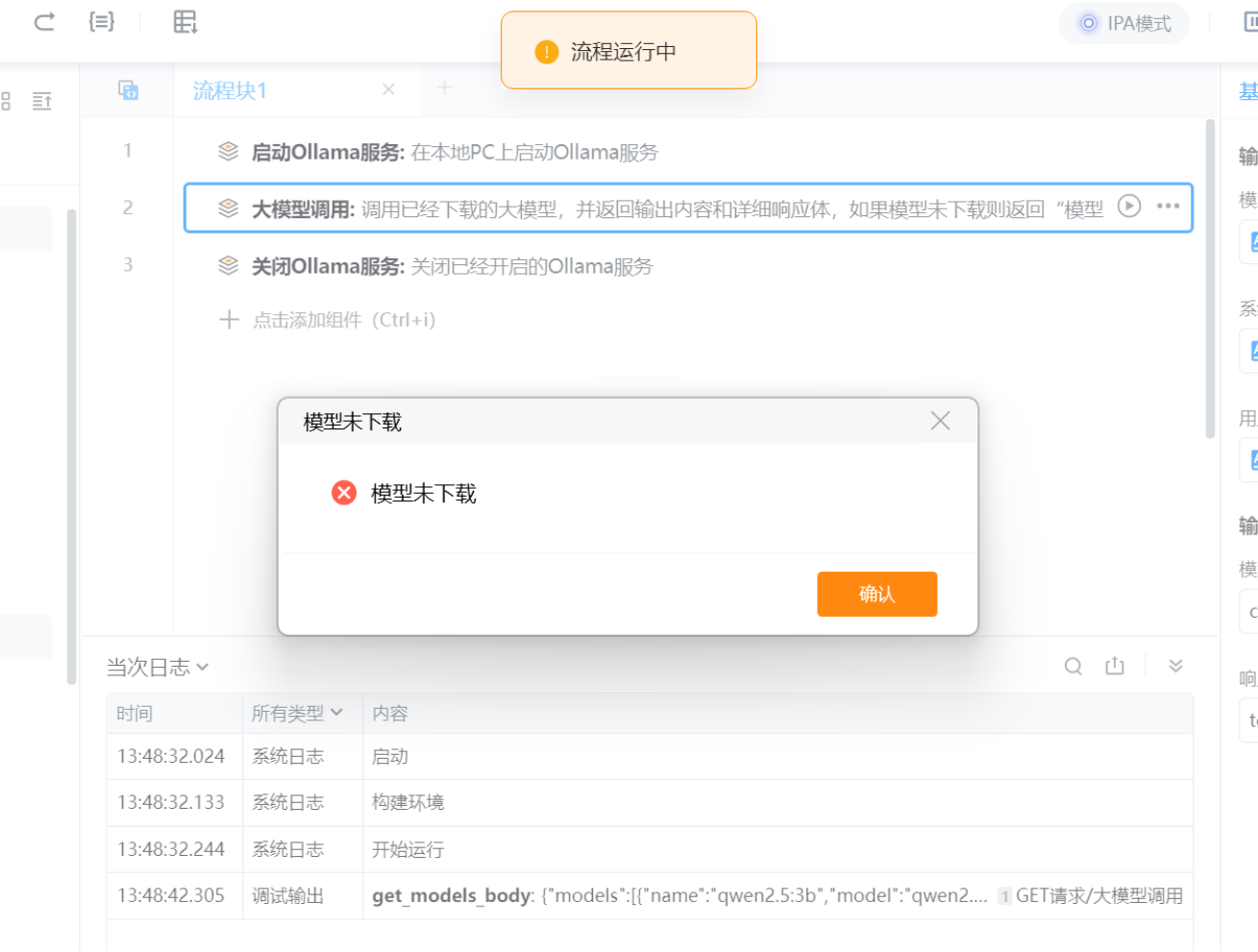Toggle the IPA模式 switch
The width and height of the screenshot is (1258, 952).
click(x=1124, y=23)
